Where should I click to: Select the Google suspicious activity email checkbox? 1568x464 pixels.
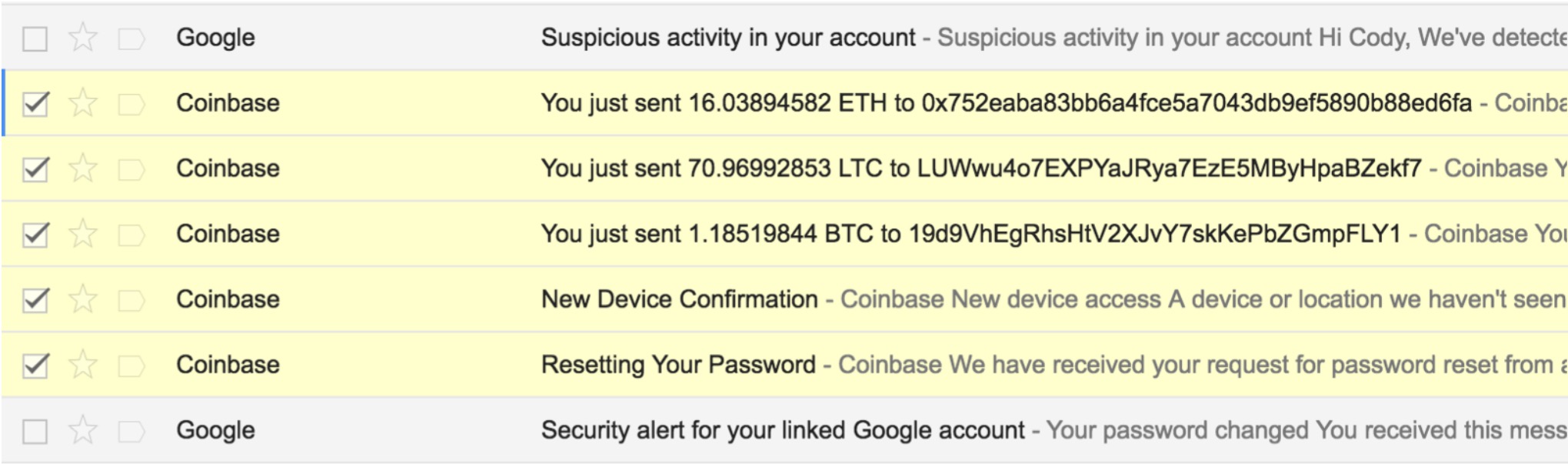[x=35, y=38]
